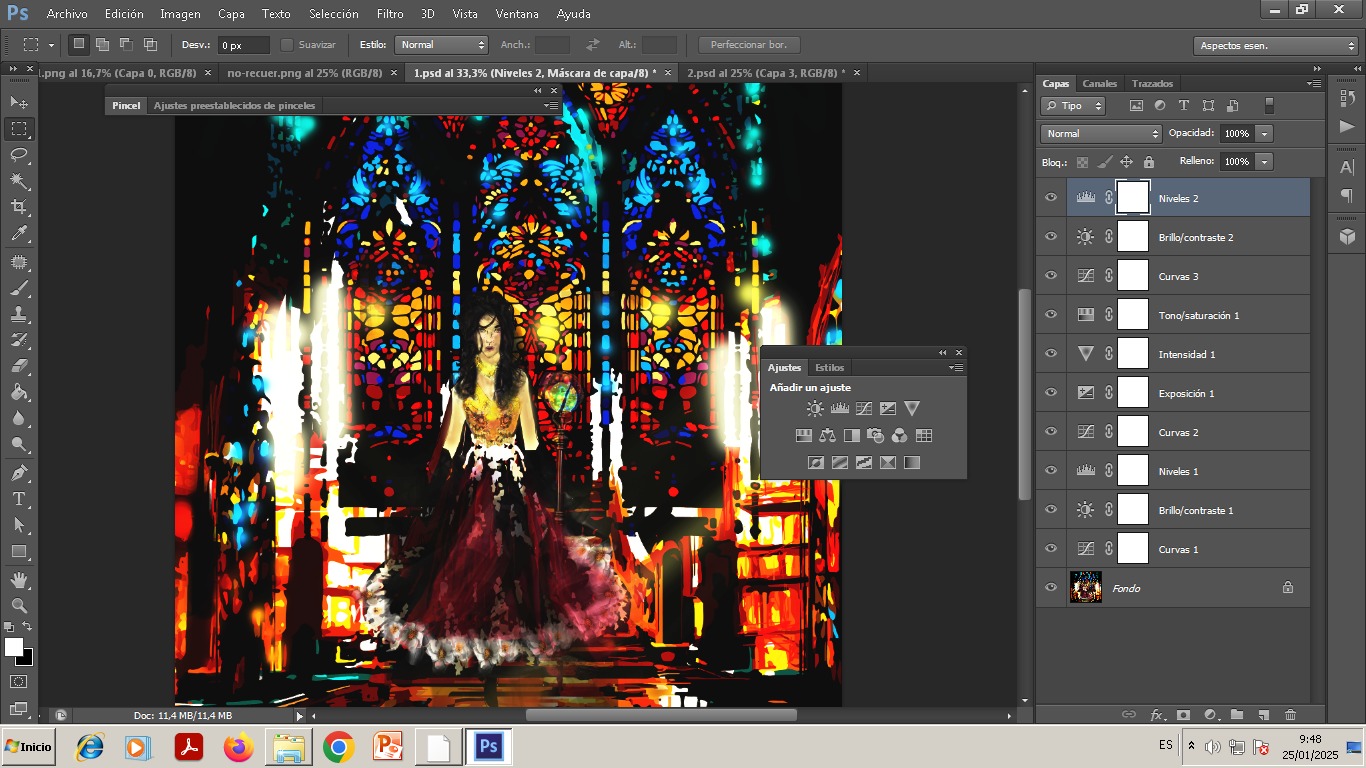Click the create new group folder icon
The width and height of the screenshot is (1366, 768).
[1237, 715]
